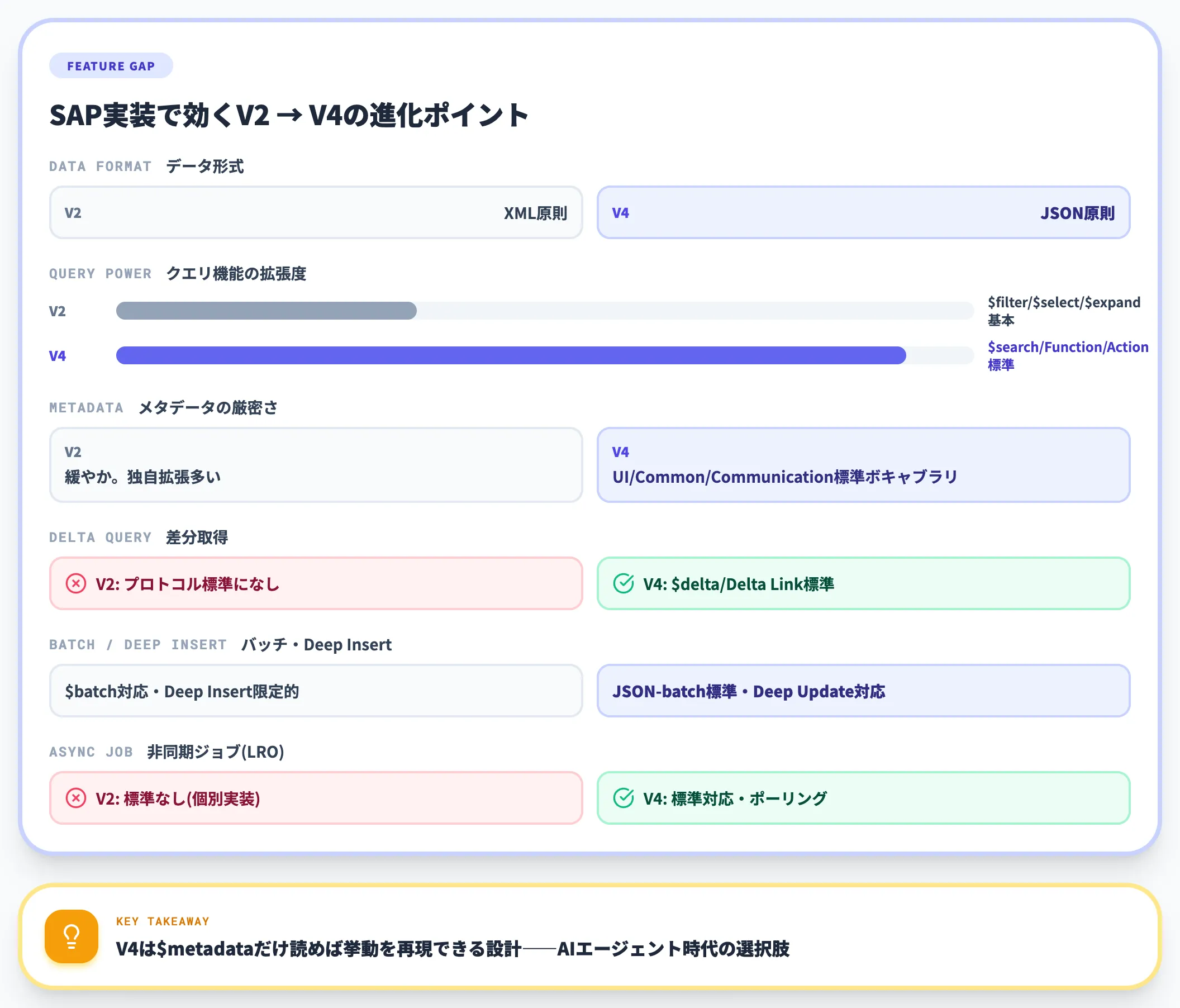Click the BATCH / DEEP INSERT heading
1180x1008 pixels.
(220, 645)
